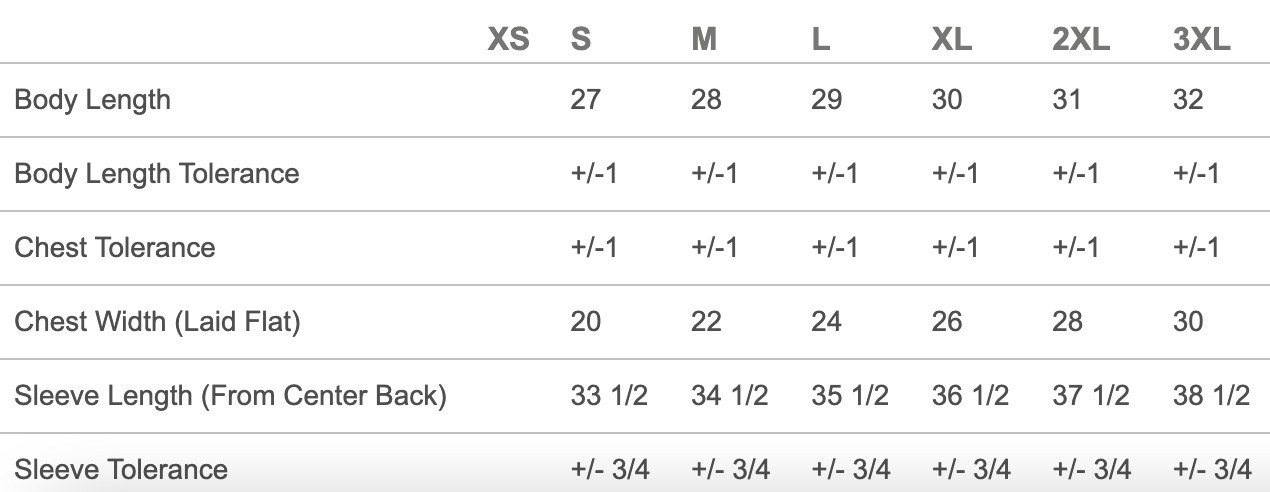Click the XS size column header
The width and height of the screenshot is (1270, 492).
[508, 40]
